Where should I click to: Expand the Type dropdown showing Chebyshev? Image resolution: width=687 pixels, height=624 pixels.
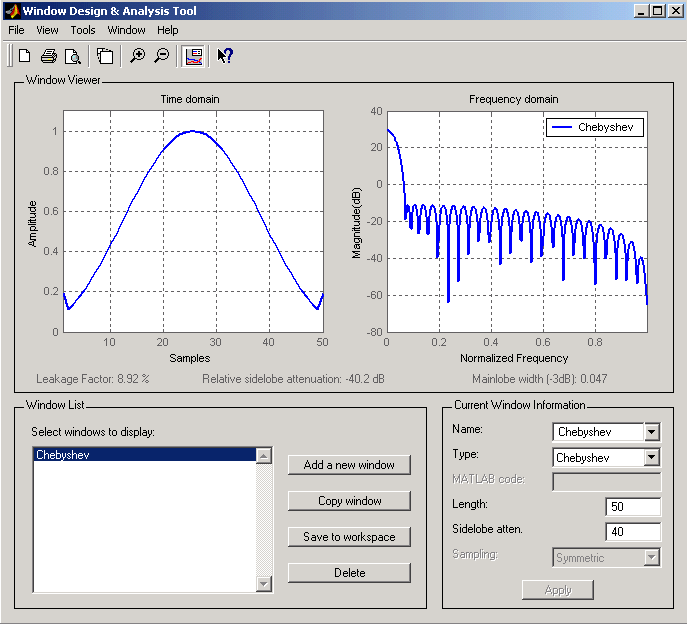click(652, 457)
